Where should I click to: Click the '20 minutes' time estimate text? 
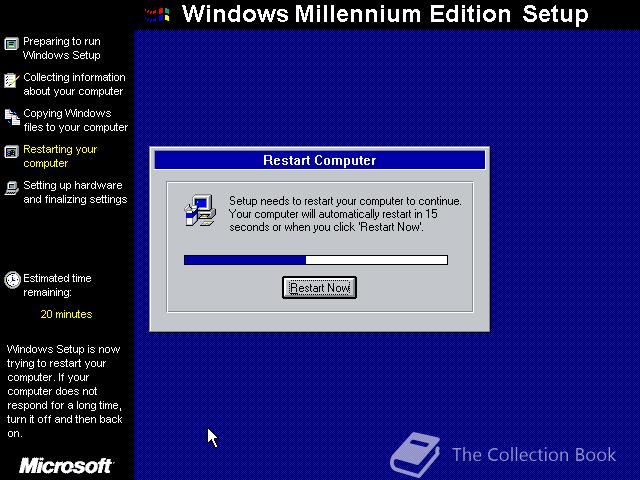pos(66,314)
